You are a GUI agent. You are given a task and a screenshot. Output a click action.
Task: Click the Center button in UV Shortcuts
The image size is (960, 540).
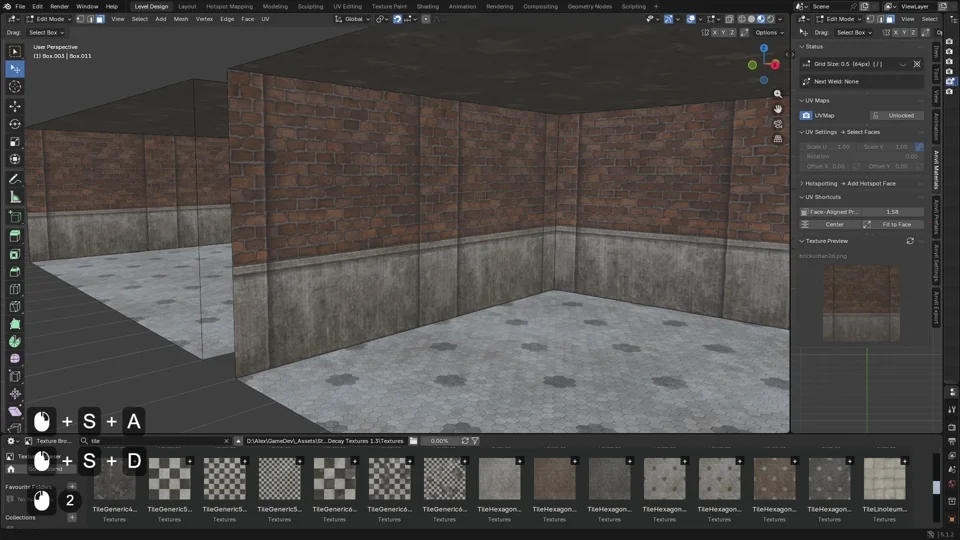point(828,225)
